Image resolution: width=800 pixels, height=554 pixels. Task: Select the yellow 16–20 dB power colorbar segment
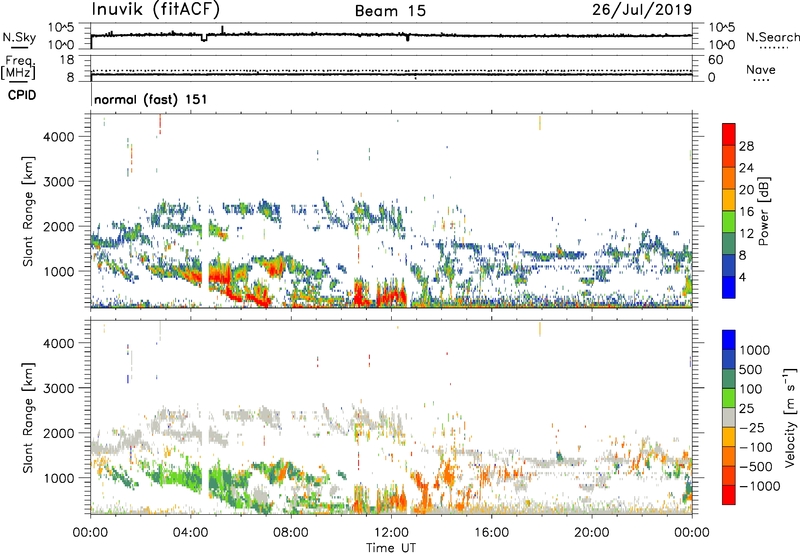[x=729, y=199]
